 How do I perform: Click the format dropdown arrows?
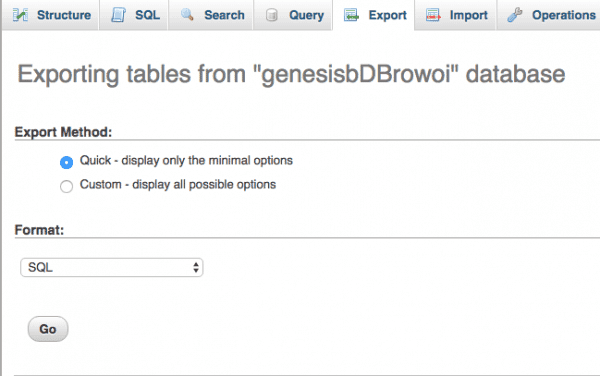196,267
